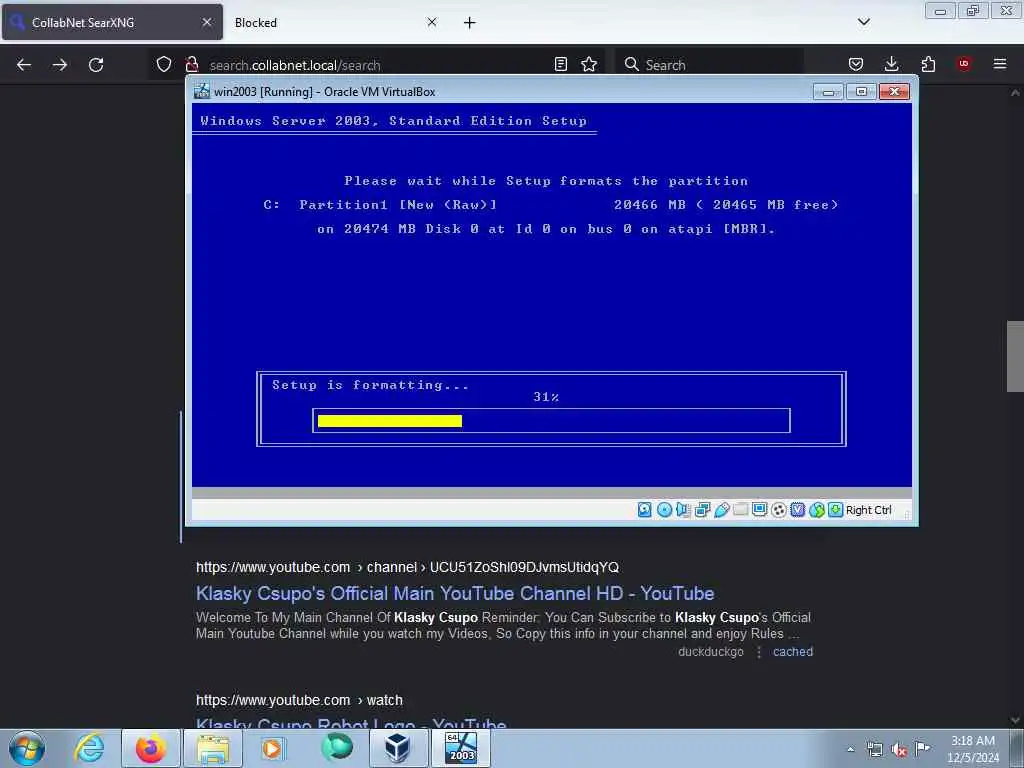The width and height of the screenshot is (1024, 768).
Task: Click the keyboard capture green arrow icon
Action: point(835,510)
